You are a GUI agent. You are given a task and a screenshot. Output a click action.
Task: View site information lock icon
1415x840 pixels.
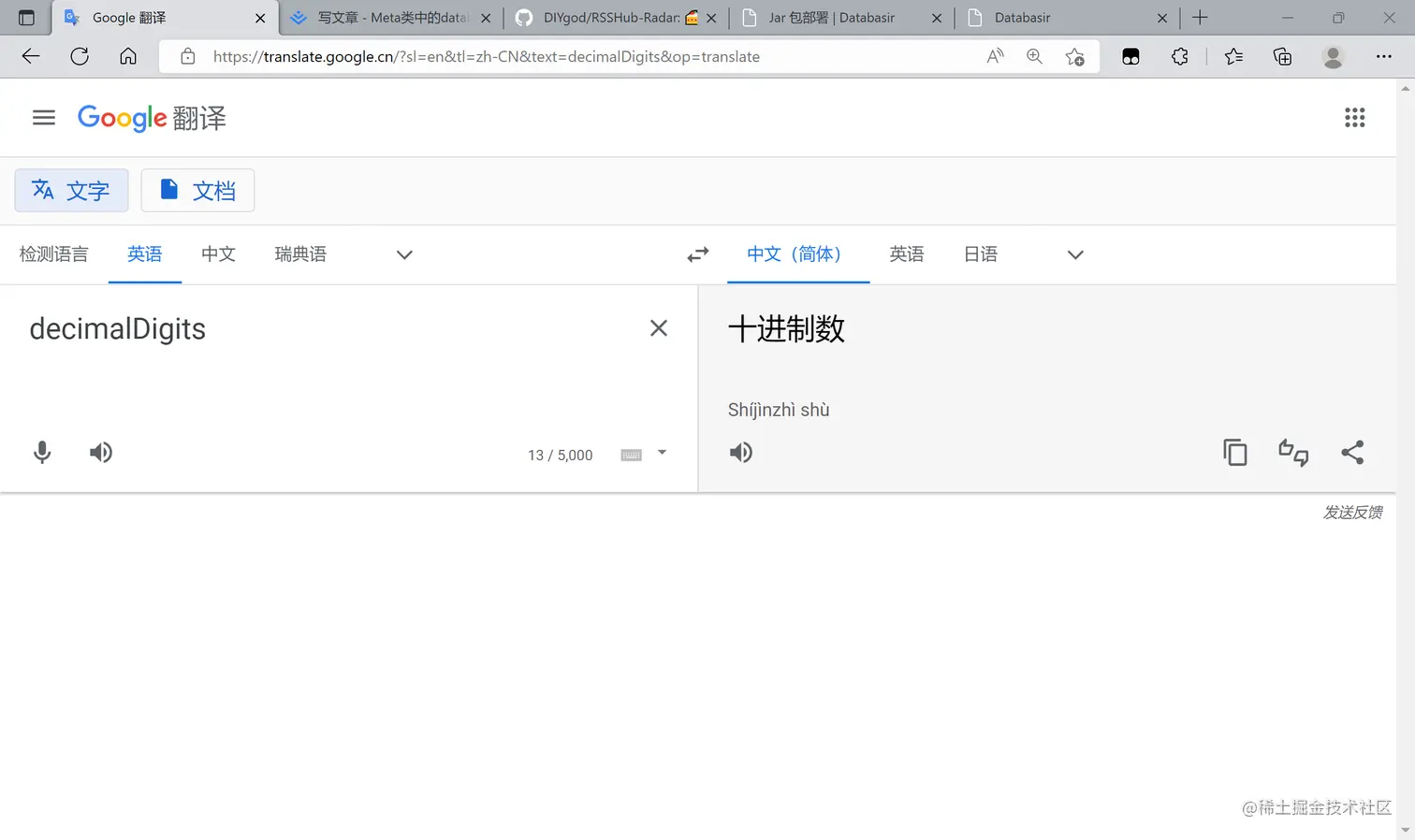(188, 56)
